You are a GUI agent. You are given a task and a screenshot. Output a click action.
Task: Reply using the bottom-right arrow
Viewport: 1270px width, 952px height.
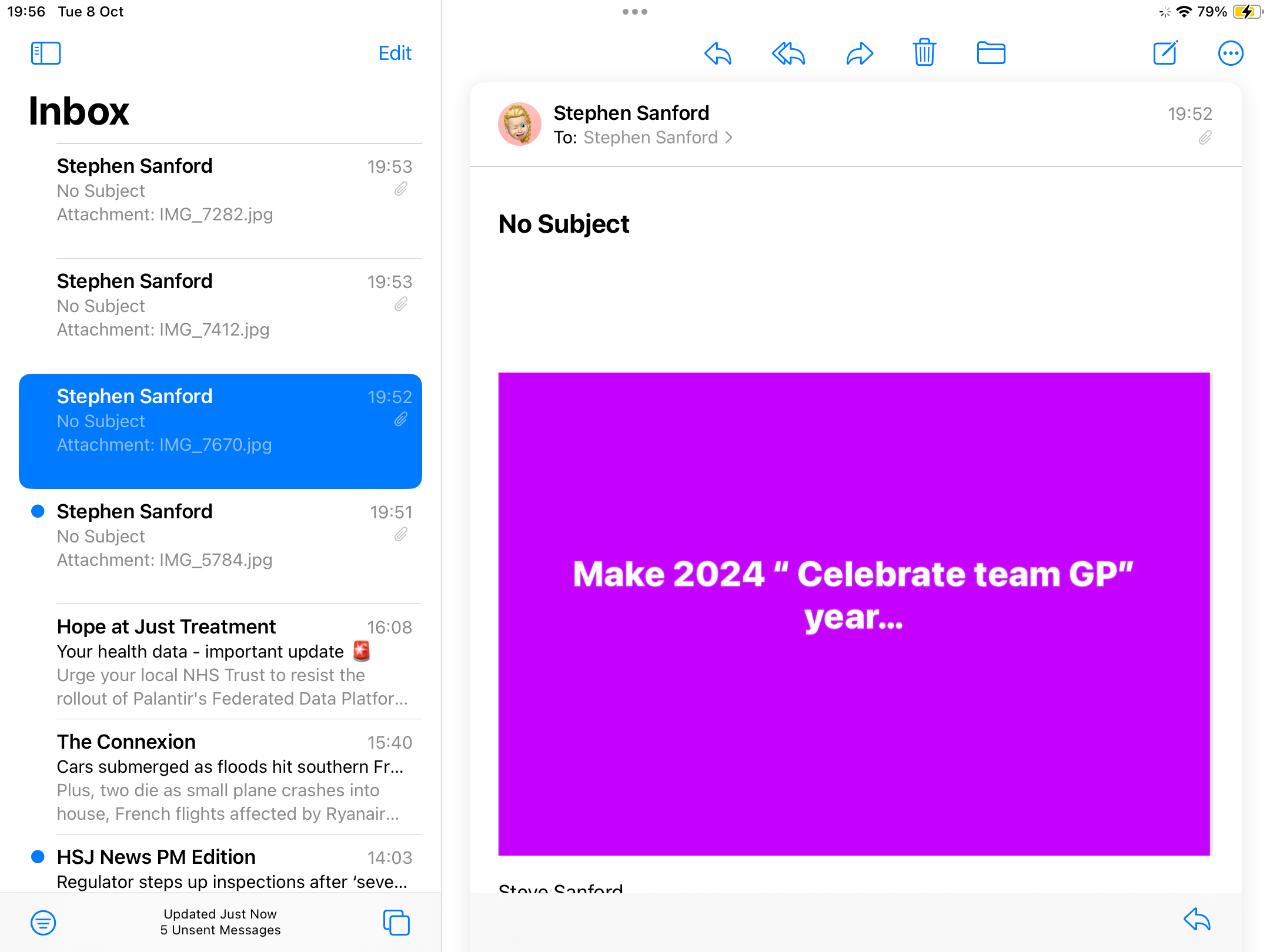1197,919
